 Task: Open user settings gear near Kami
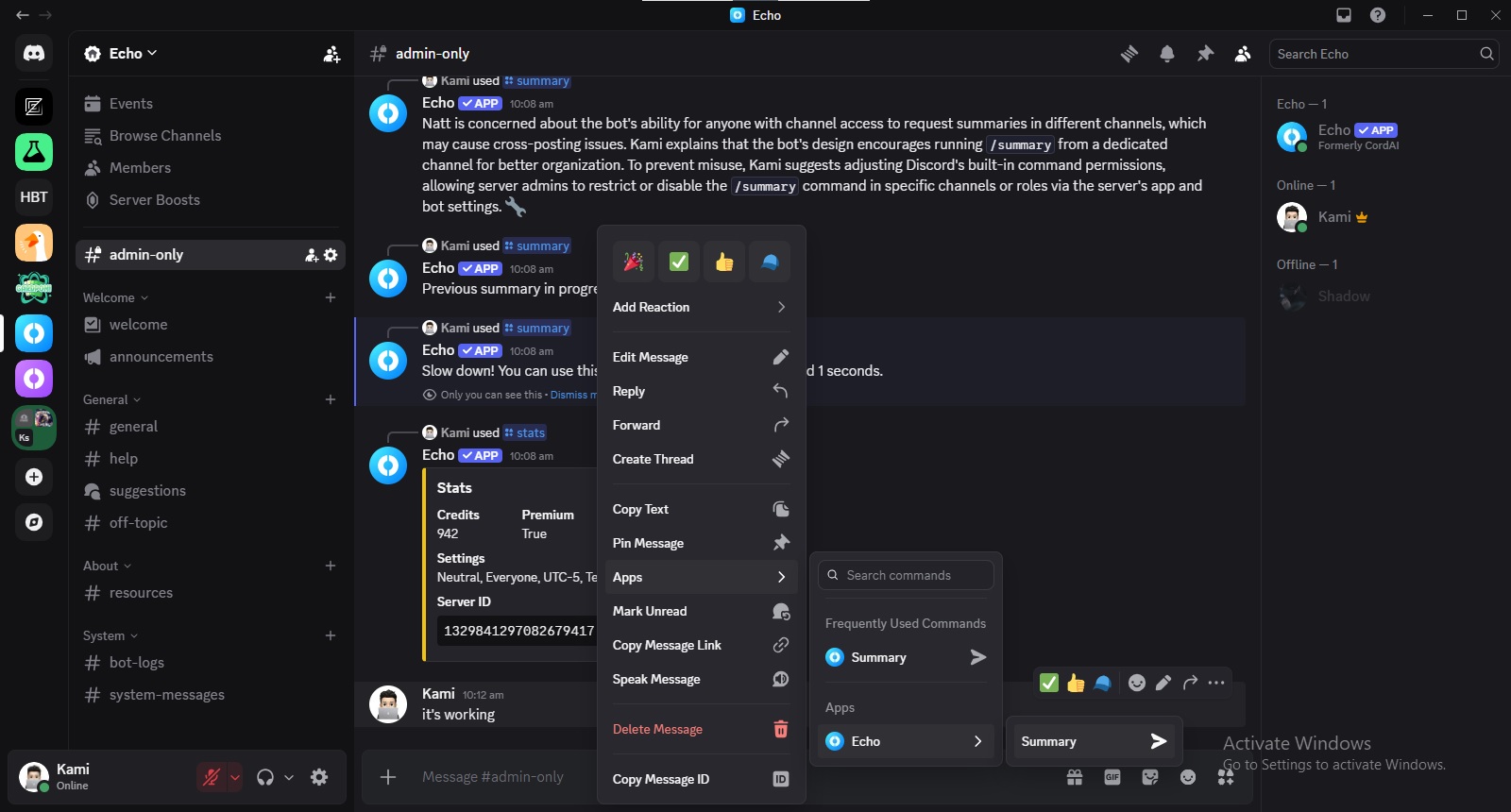click(319, 777)
